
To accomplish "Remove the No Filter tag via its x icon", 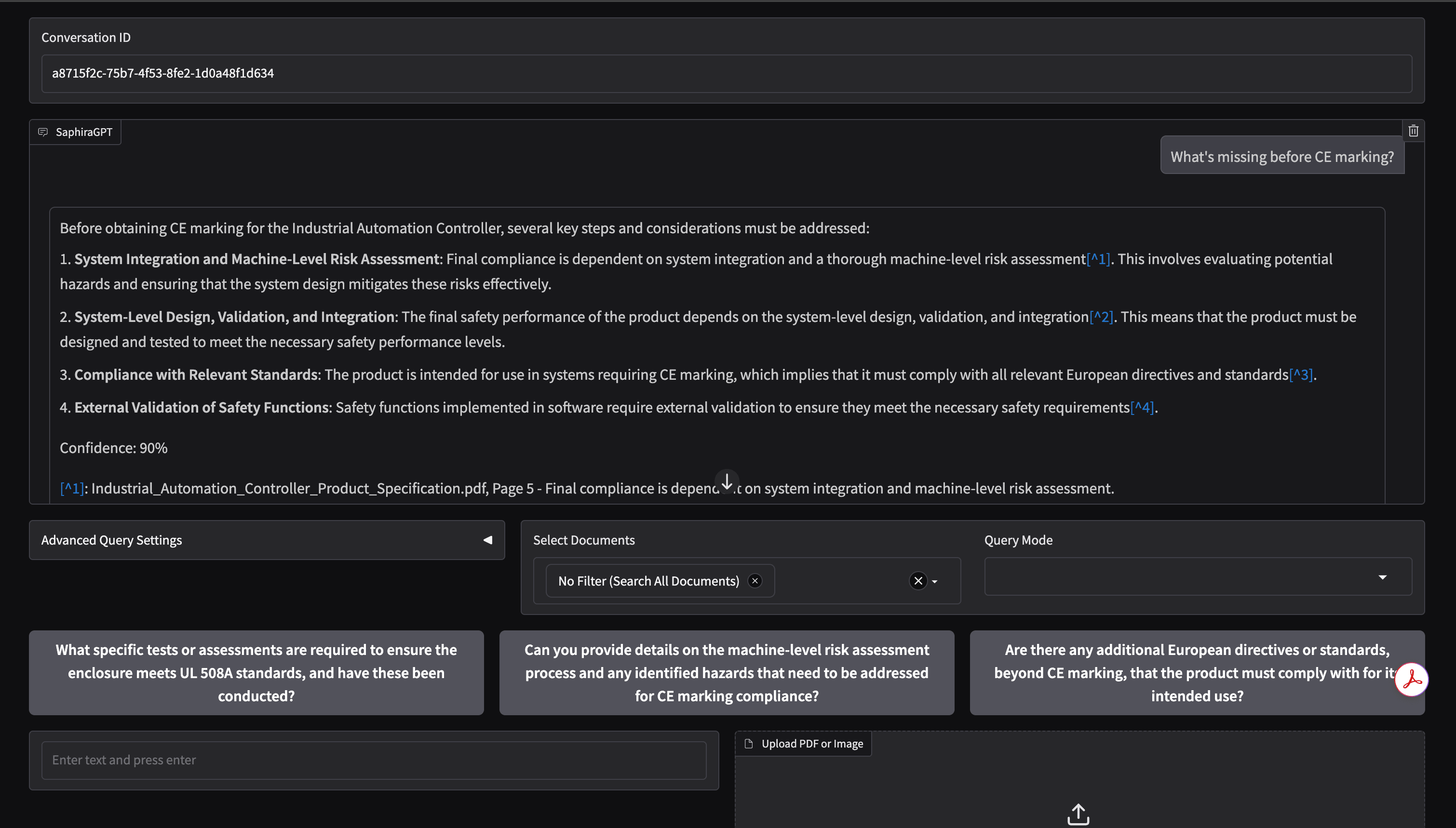I will pos(755,581).
